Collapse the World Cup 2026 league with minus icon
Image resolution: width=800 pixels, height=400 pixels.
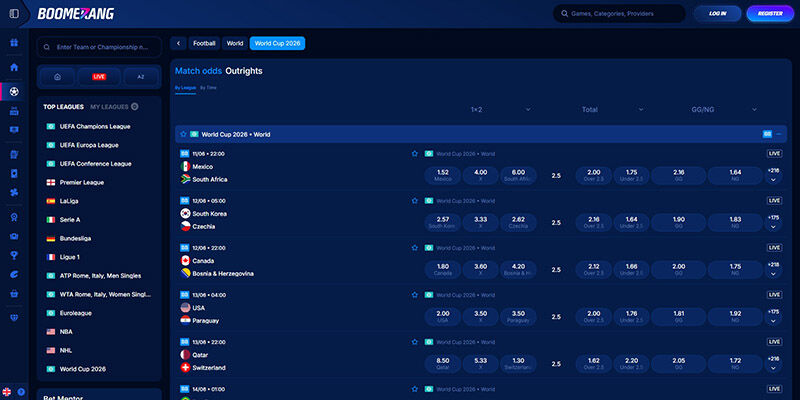779,134
